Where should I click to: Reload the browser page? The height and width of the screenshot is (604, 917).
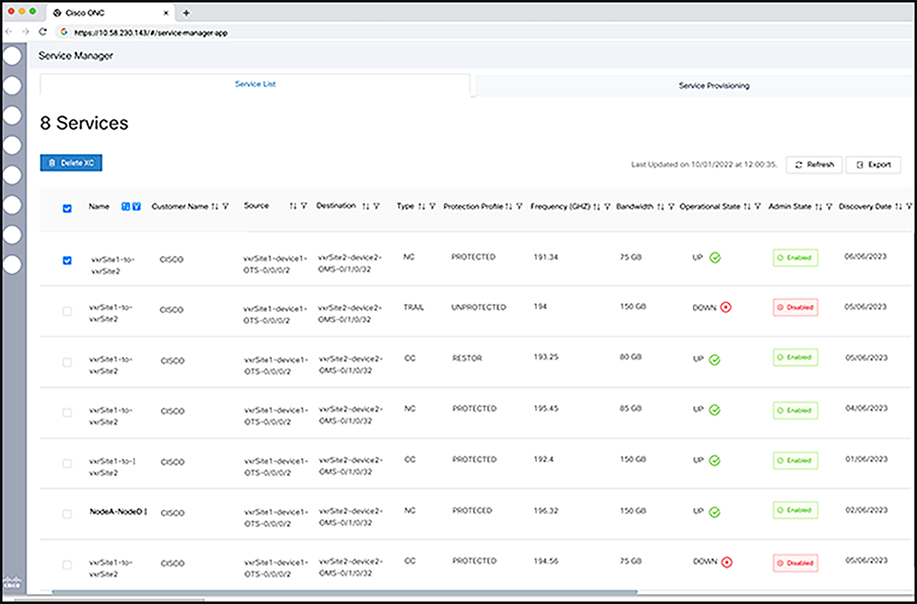(42, 32)
